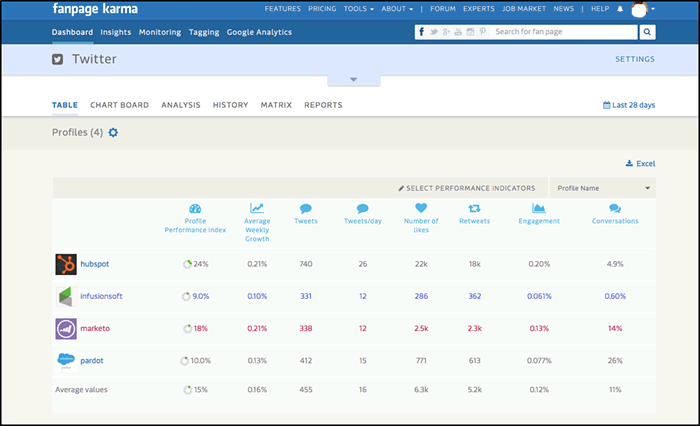
Task: Select the Facebook icon in search bar
Action: pos(421,32)
